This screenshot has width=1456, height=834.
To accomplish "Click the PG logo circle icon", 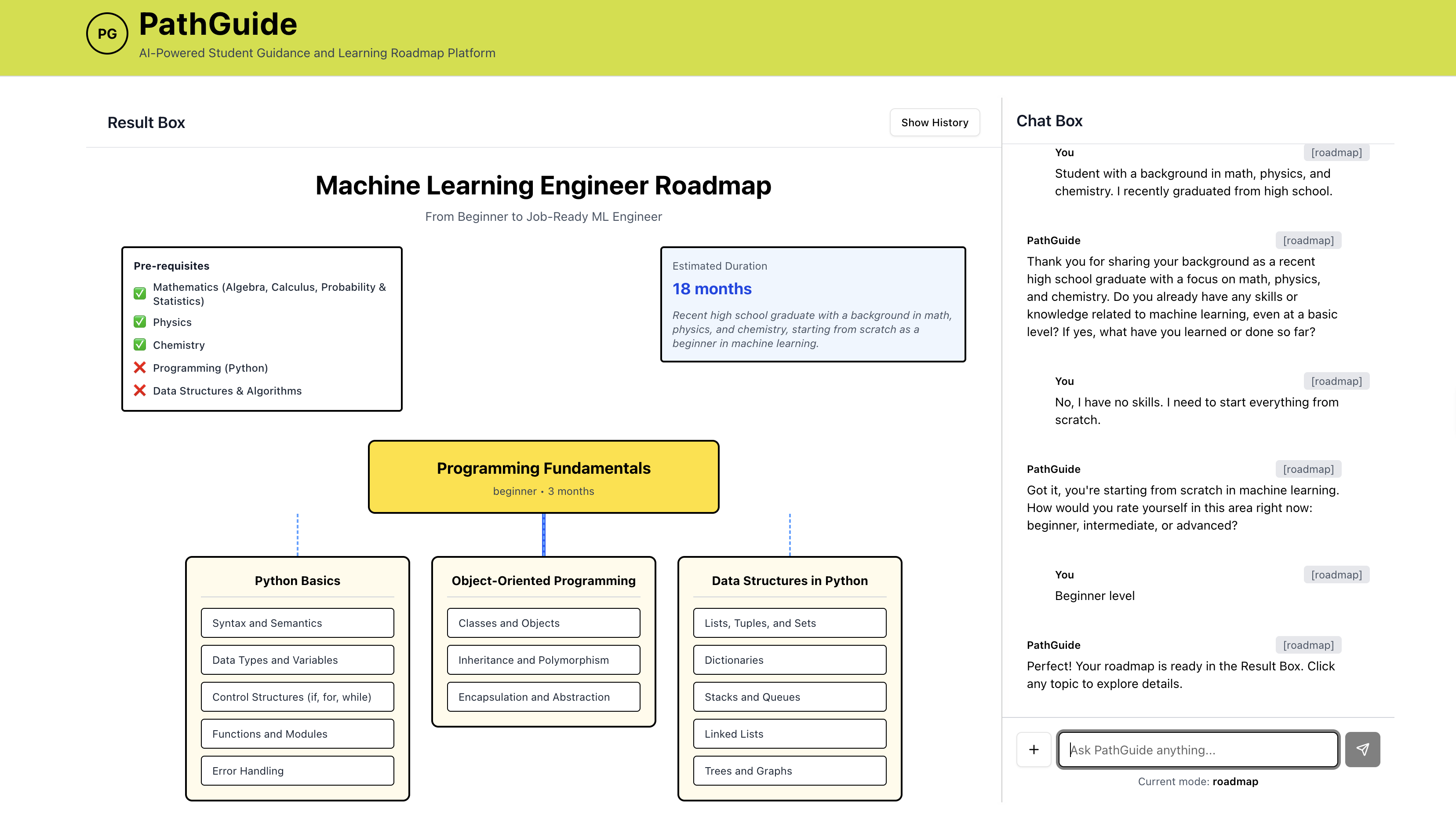I will (107, 34).
